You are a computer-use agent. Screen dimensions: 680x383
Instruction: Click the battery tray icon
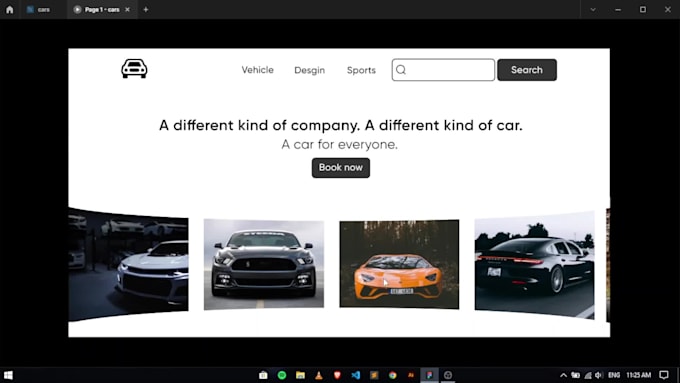pos(575,375)
